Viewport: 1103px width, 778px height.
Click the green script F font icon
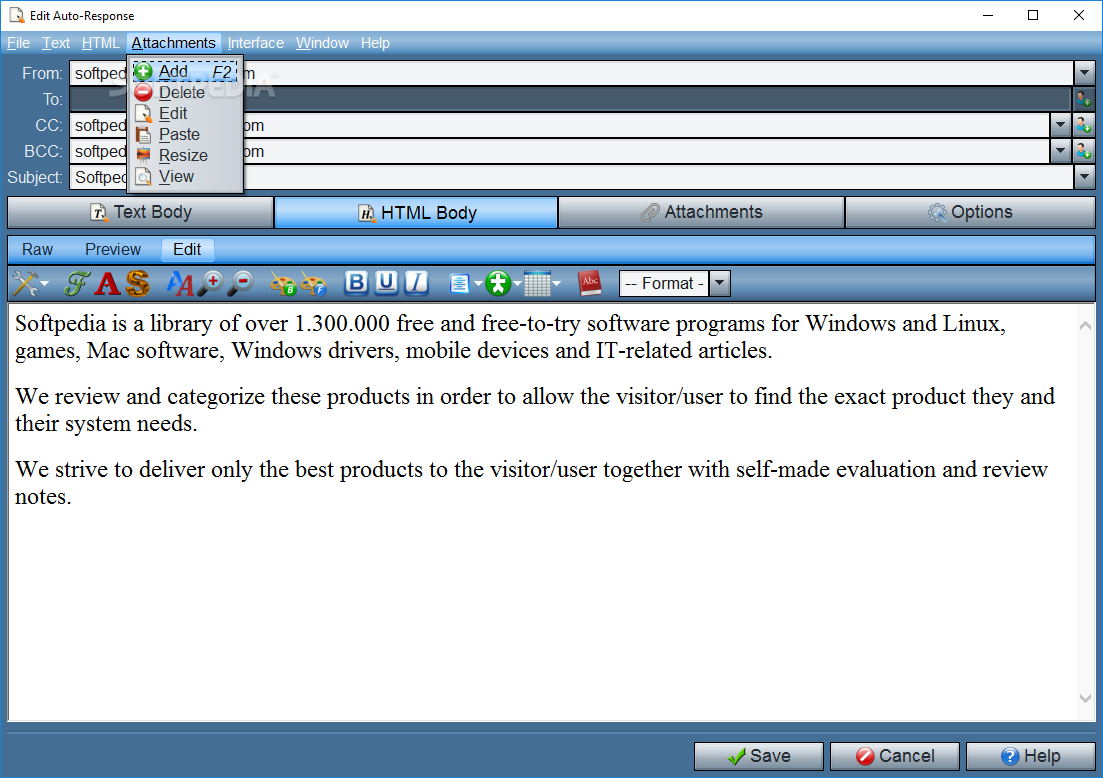[x=76, y=283]
